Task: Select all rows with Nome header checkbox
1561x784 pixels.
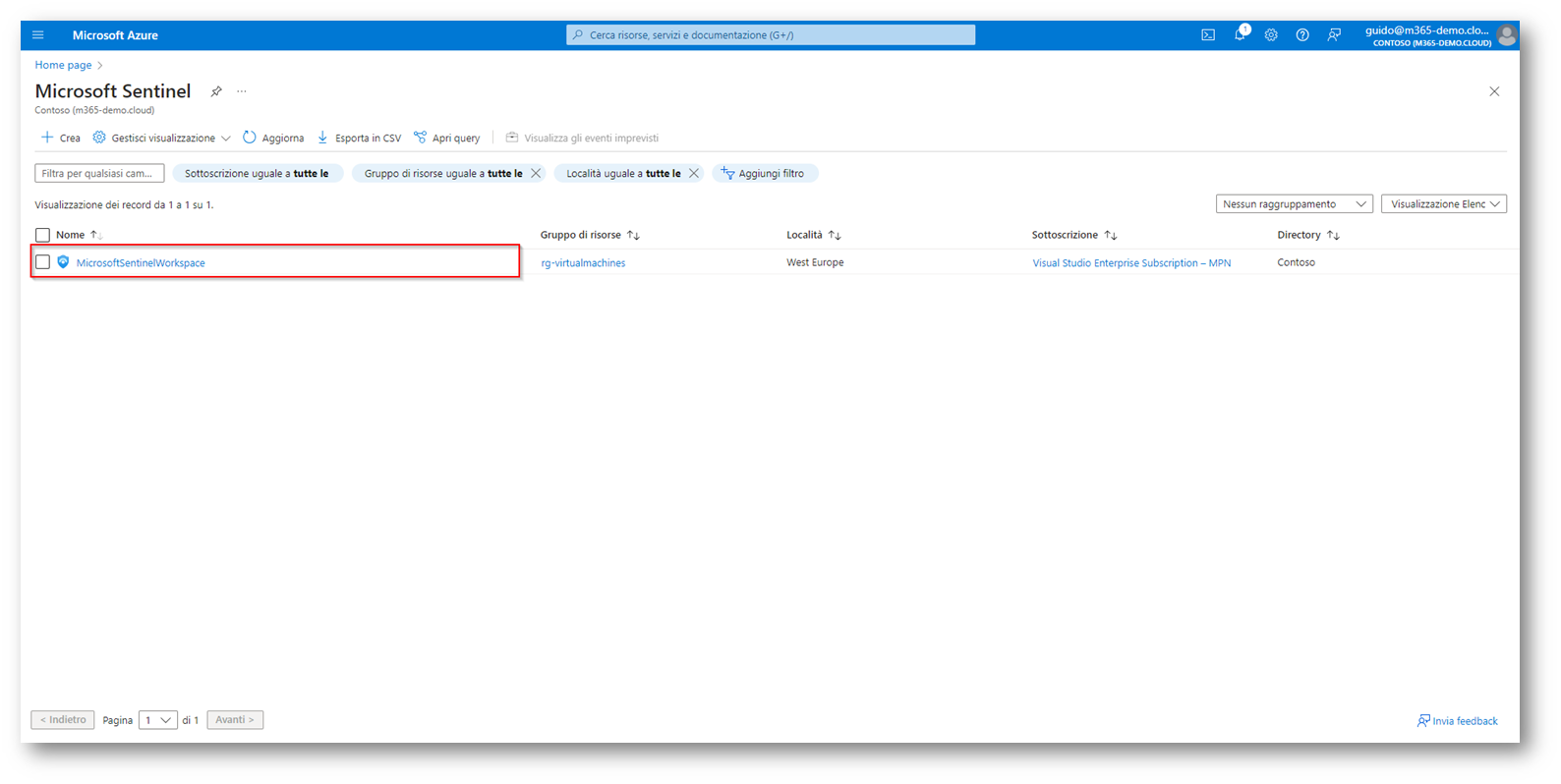Action: pyautogui.click(x=42, y=235)
